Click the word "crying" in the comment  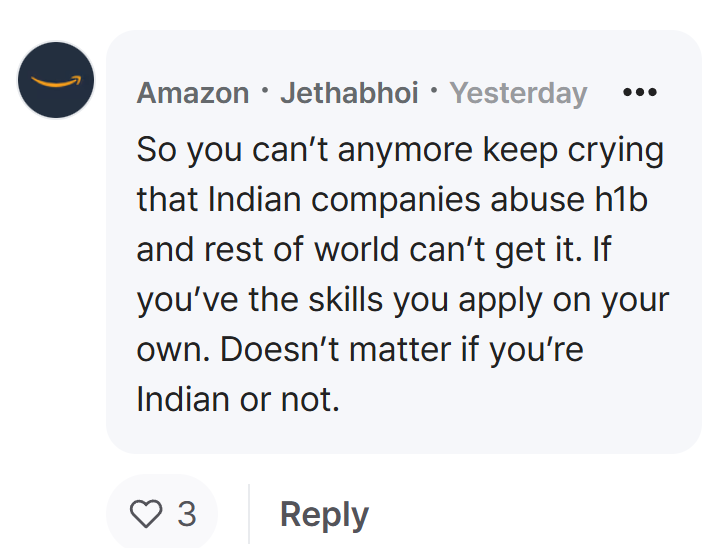click(615, 151)
